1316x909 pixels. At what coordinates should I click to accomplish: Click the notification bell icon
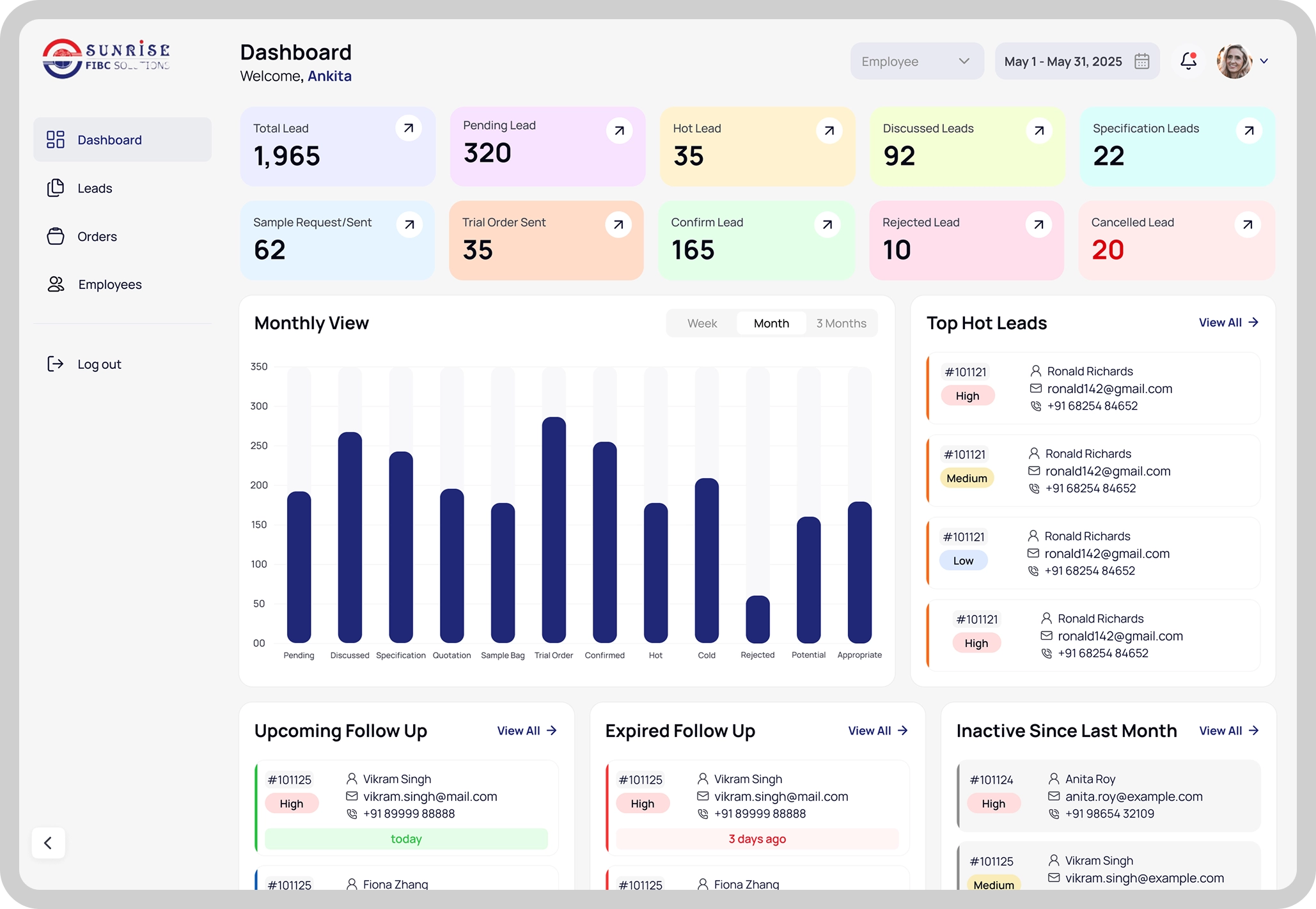[x=1188, y=61]
